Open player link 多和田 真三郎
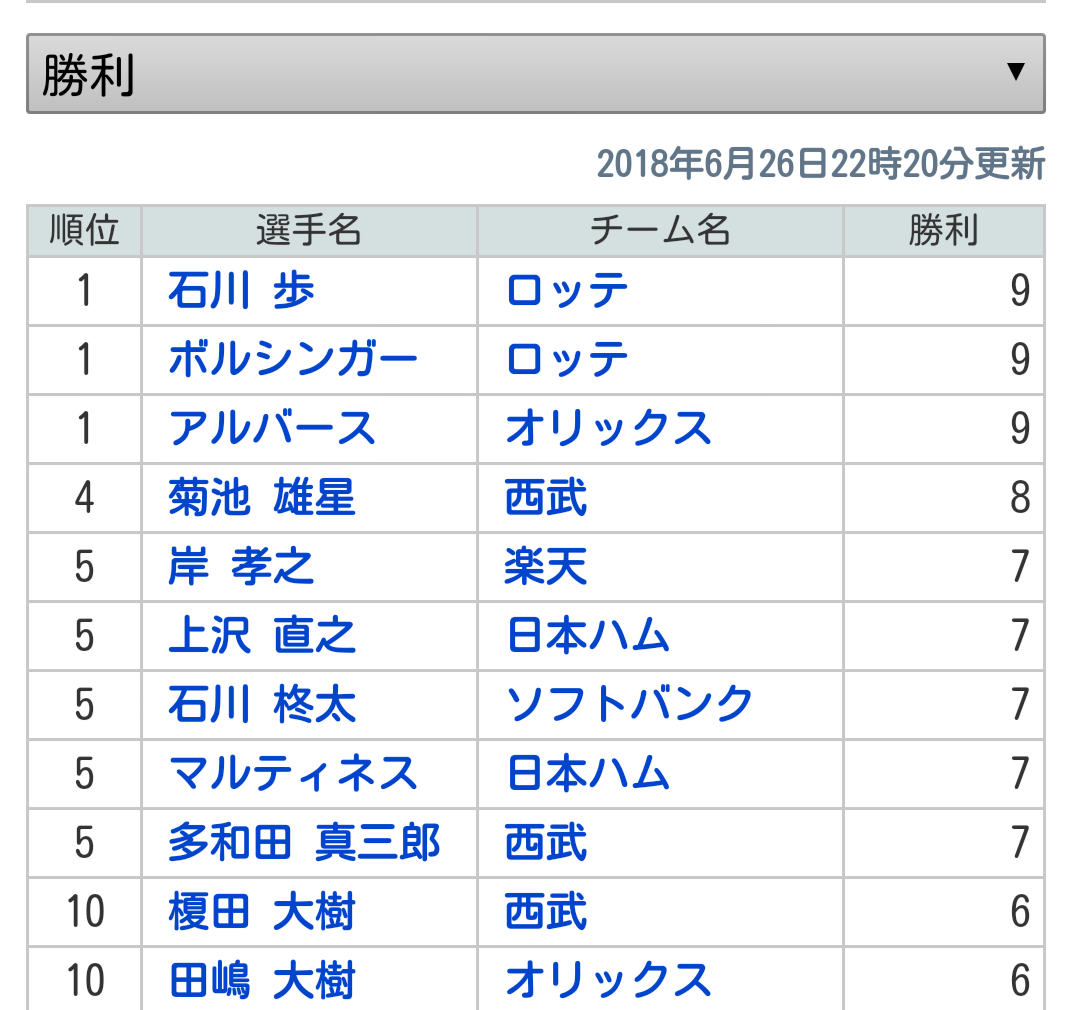Image resolution: width=1075 pixels, height=1010 pixels. (304, 843)
